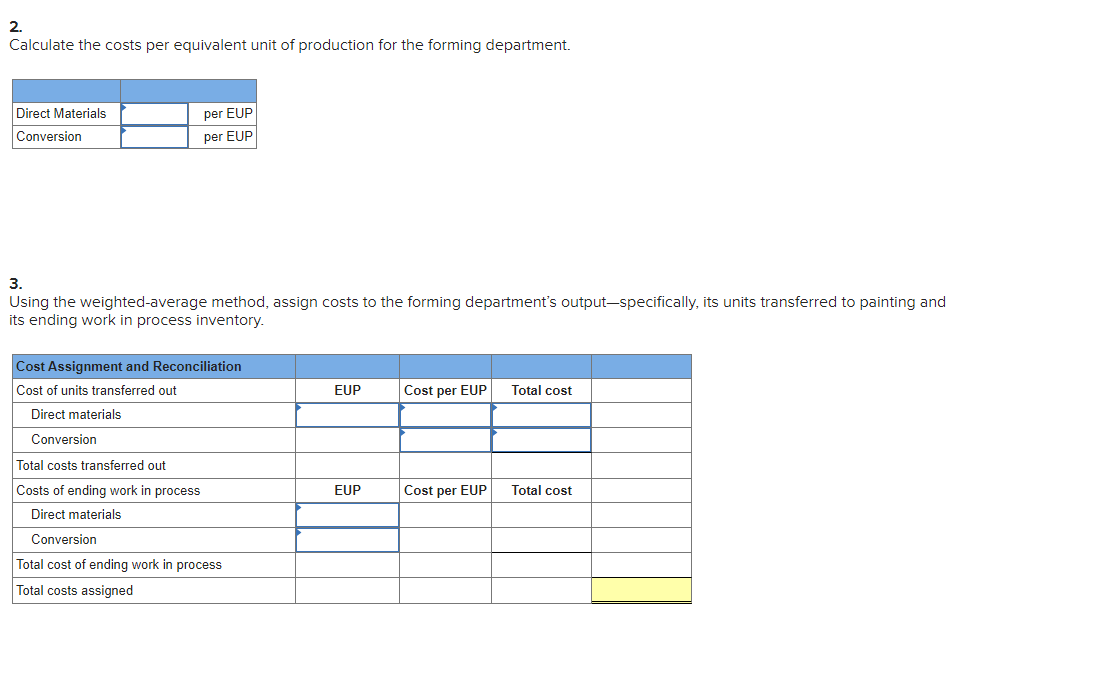
Task: Select the Direct Materials per EUP input box
Action: [x=155, y=113]
